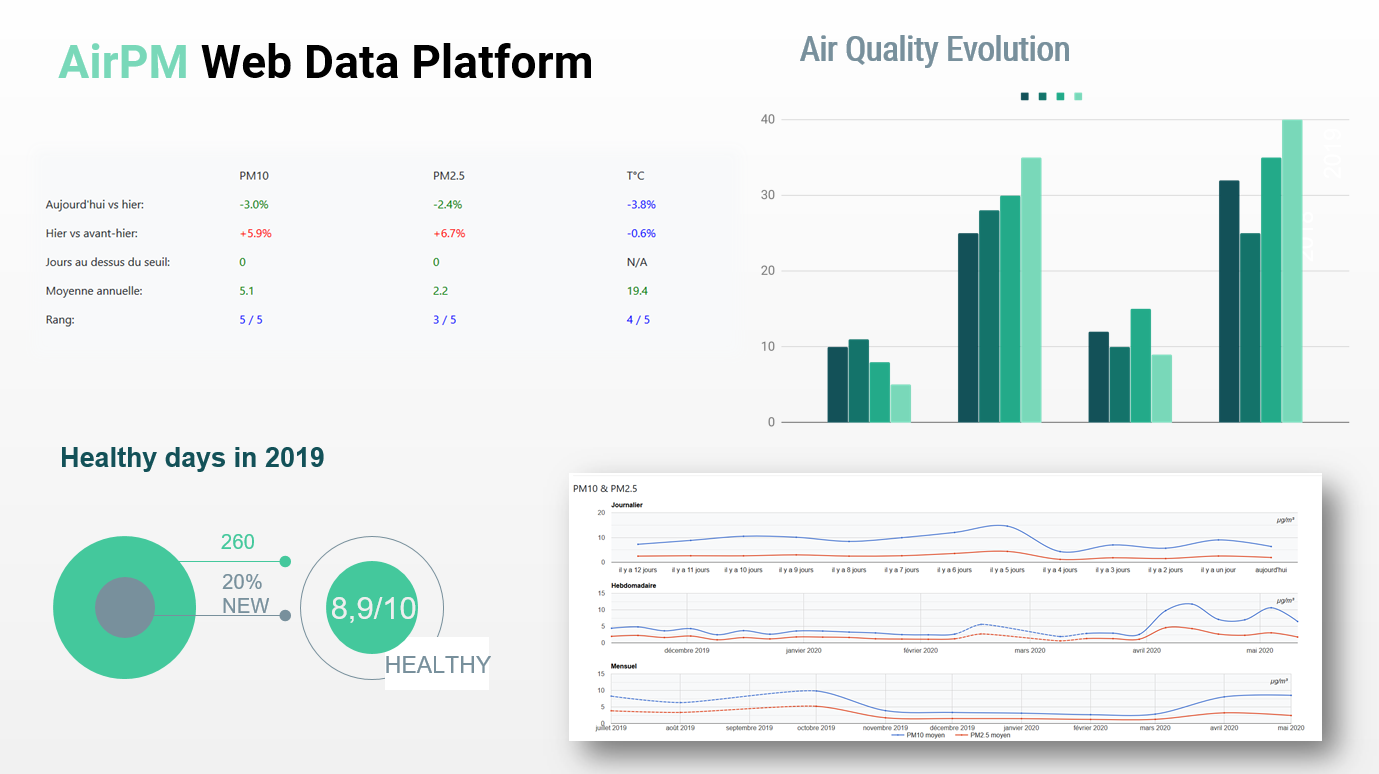Click the "aujourd'hui" axis label
Screen dimensions: 1379x774
coord(1271,570)
